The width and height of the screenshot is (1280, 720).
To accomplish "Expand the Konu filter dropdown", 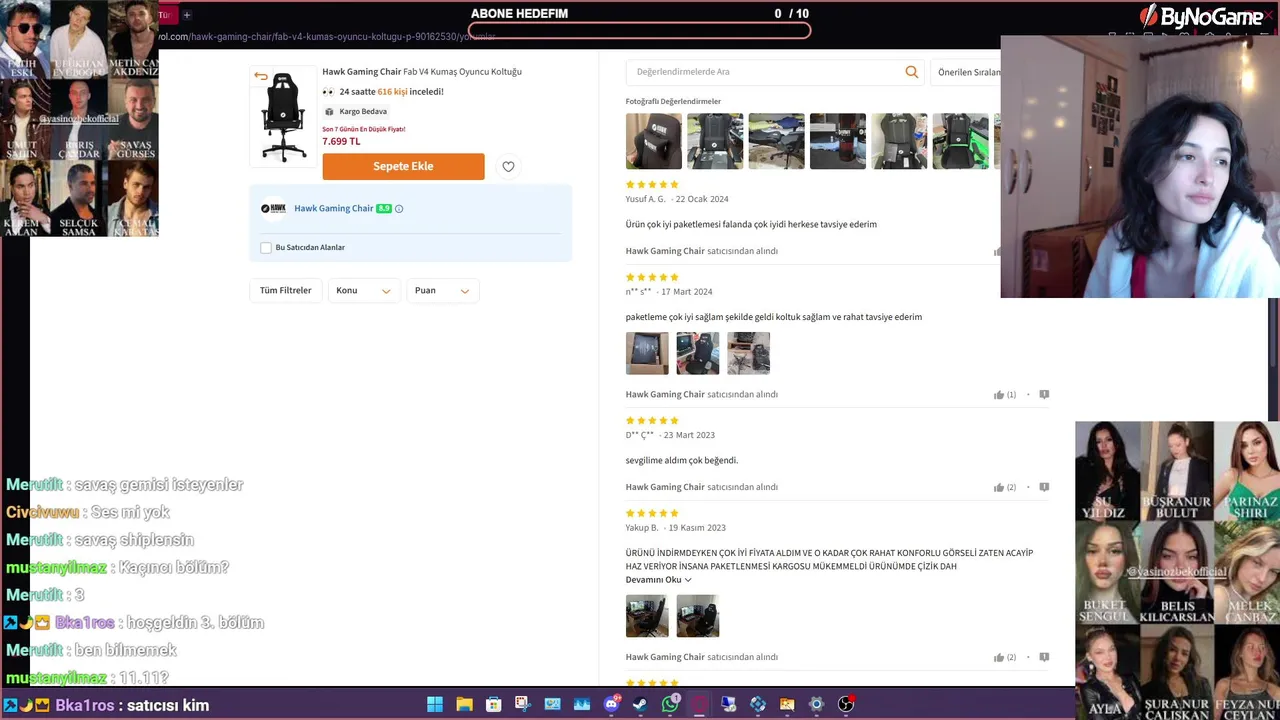I will (363, 291).
